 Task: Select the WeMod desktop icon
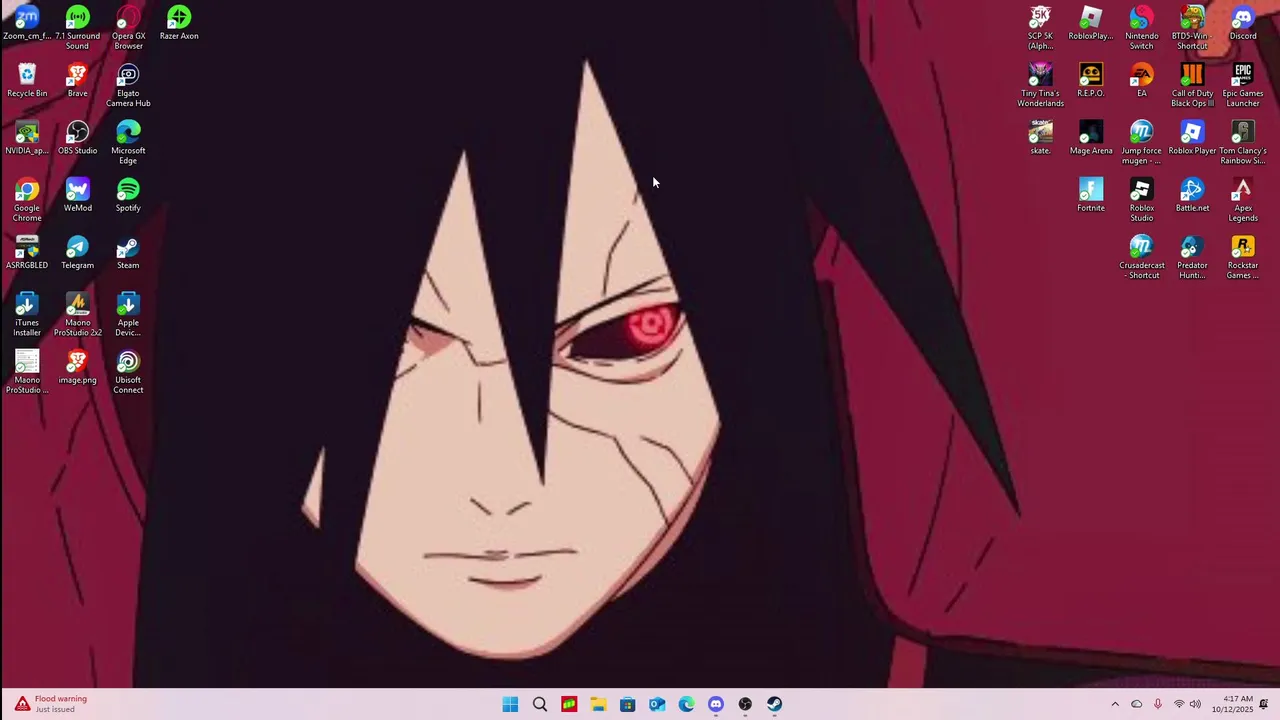coord(77,196)
